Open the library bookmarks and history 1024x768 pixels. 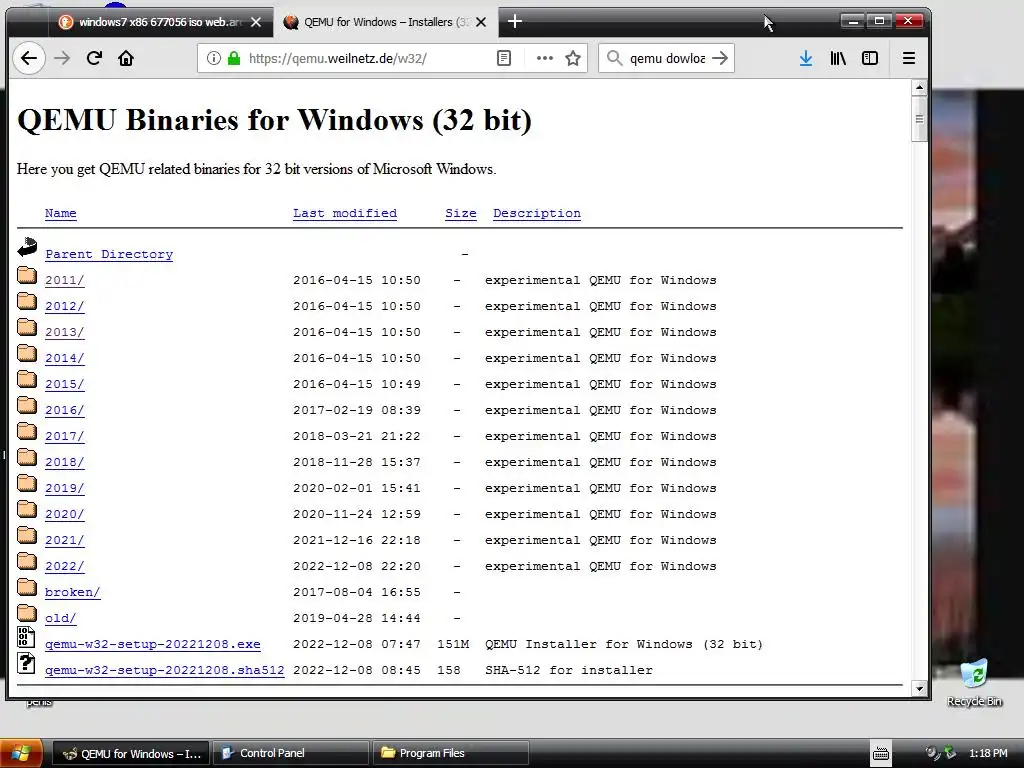(838, 58)
